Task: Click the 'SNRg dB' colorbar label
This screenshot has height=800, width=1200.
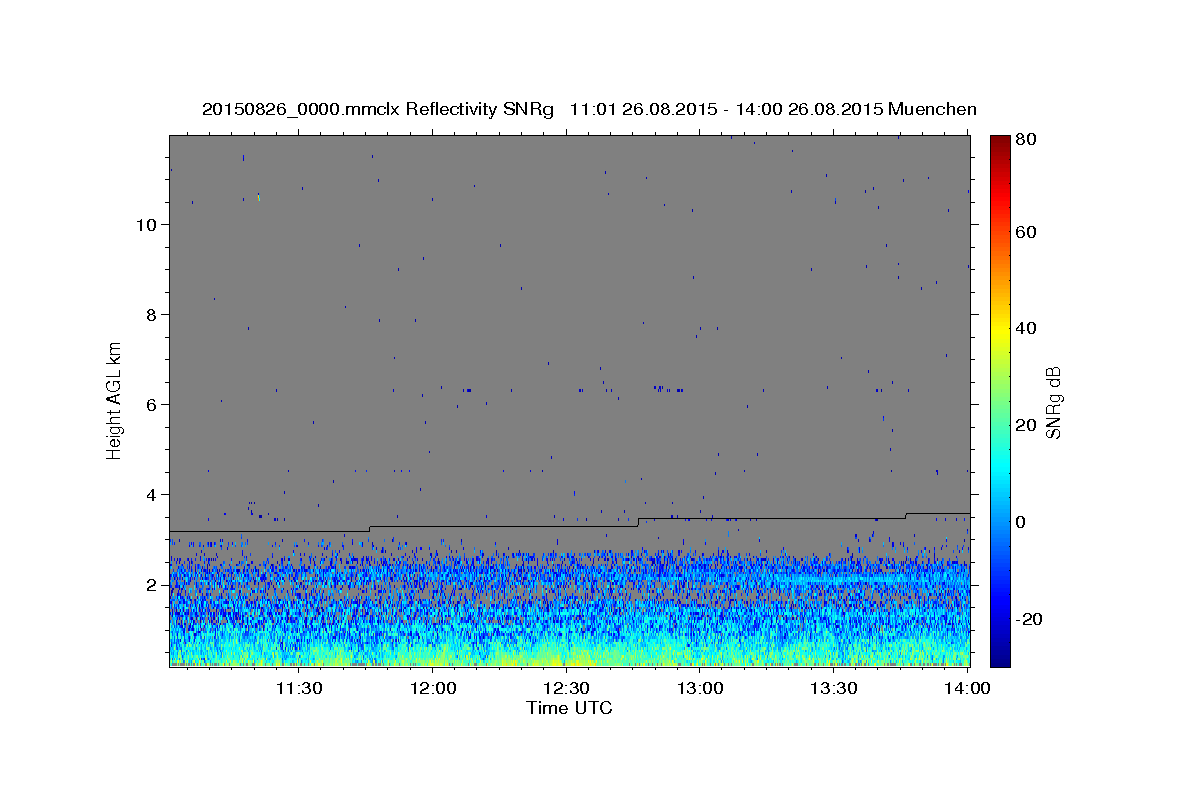Action: 1053,402
